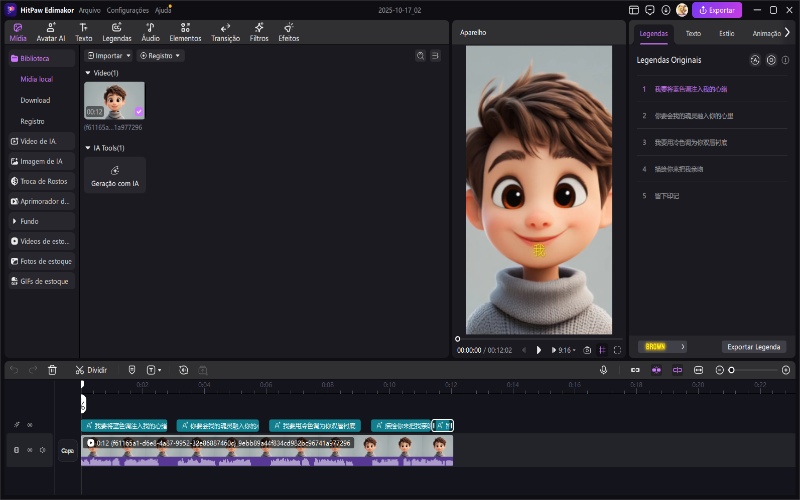Click the search icon in media panel

420,56
